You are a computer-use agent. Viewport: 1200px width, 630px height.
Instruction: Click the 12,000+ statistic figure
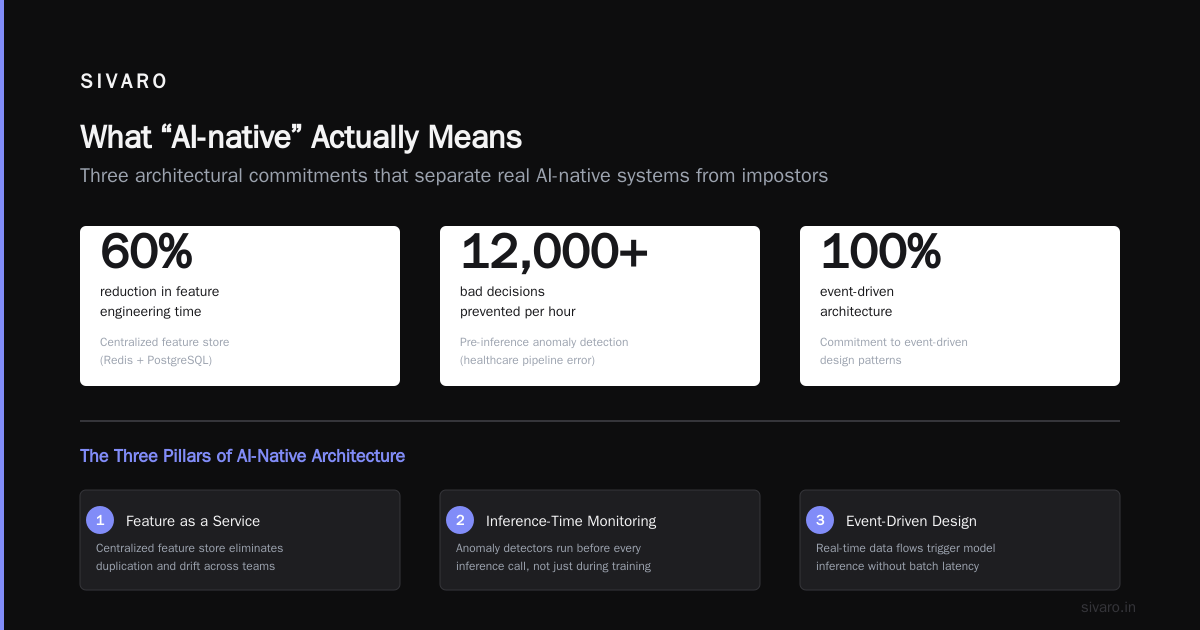(554, 251)
